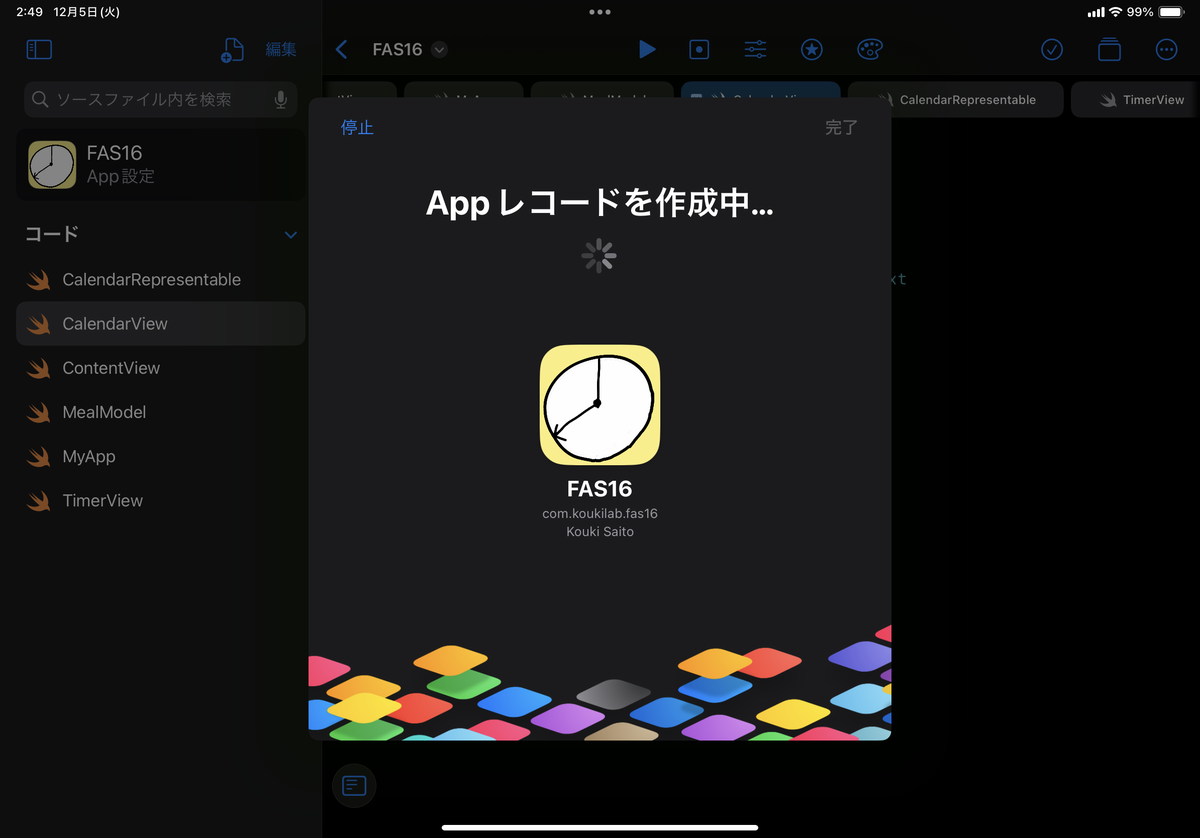Image resolution: width=1200 pixels, height=838 pixels.
Task: Tap 完了 in the dialog
Action: [x=841, y=128]
